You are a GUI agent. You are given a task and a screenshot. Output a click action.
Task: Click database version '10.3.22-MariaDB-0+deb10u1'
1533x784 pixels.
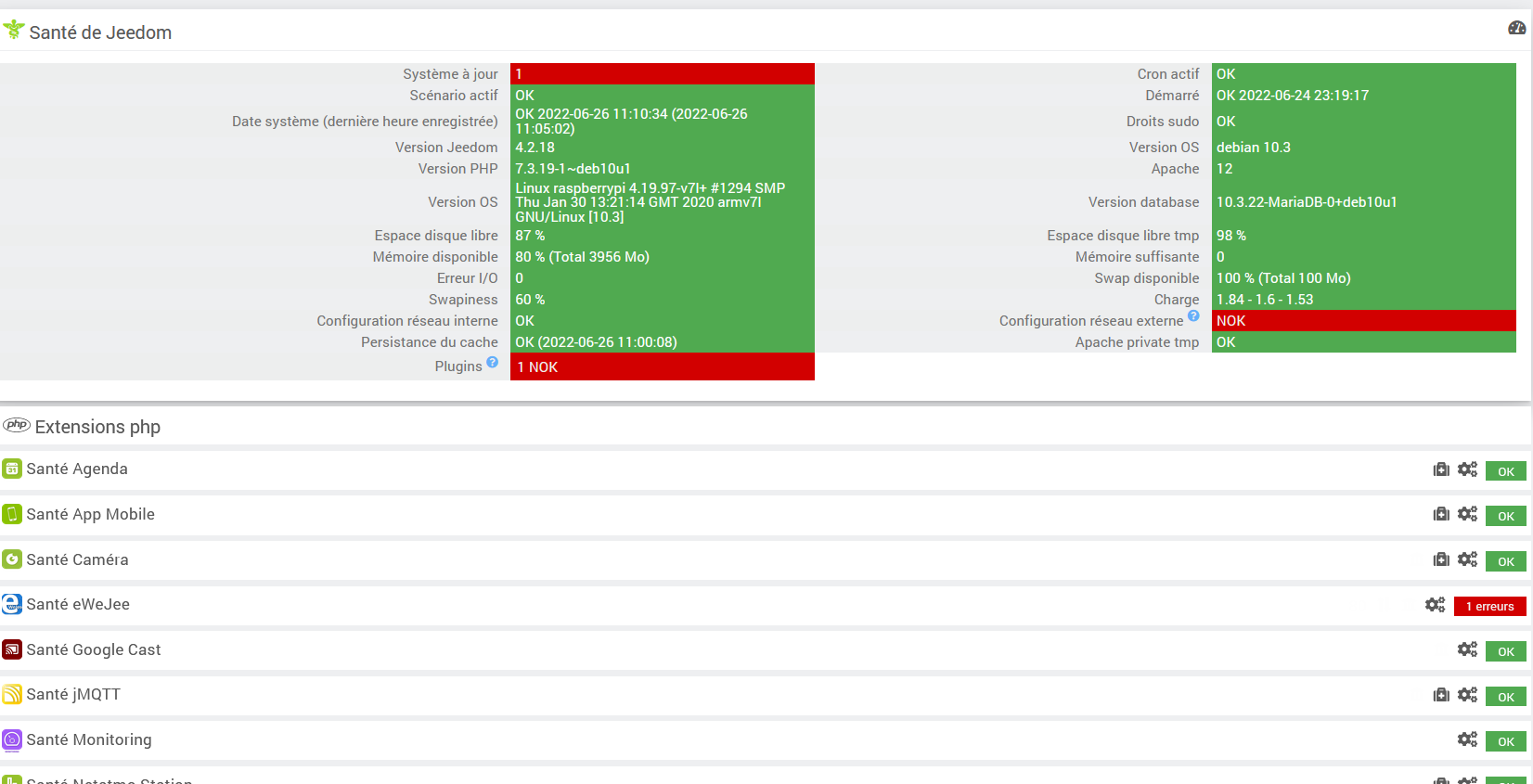click(1307, 201)
